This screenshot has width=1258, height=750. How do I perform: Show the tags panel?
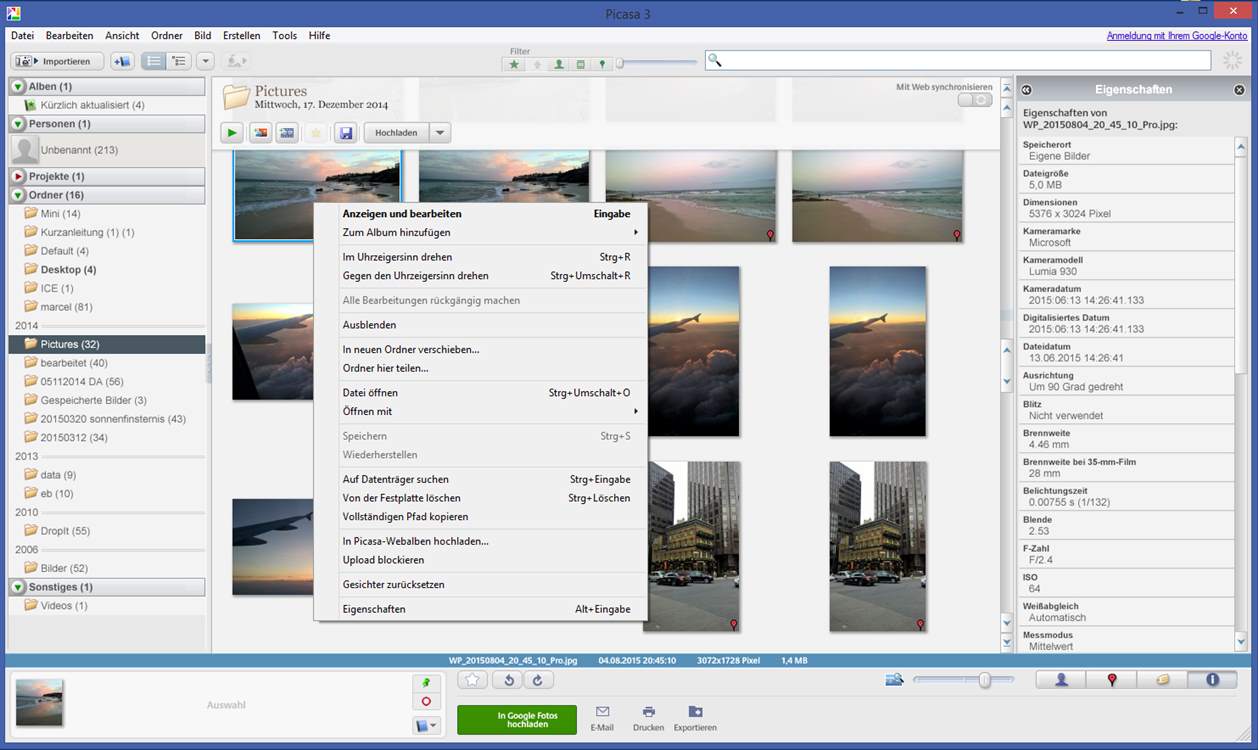tap(1162, 680)
